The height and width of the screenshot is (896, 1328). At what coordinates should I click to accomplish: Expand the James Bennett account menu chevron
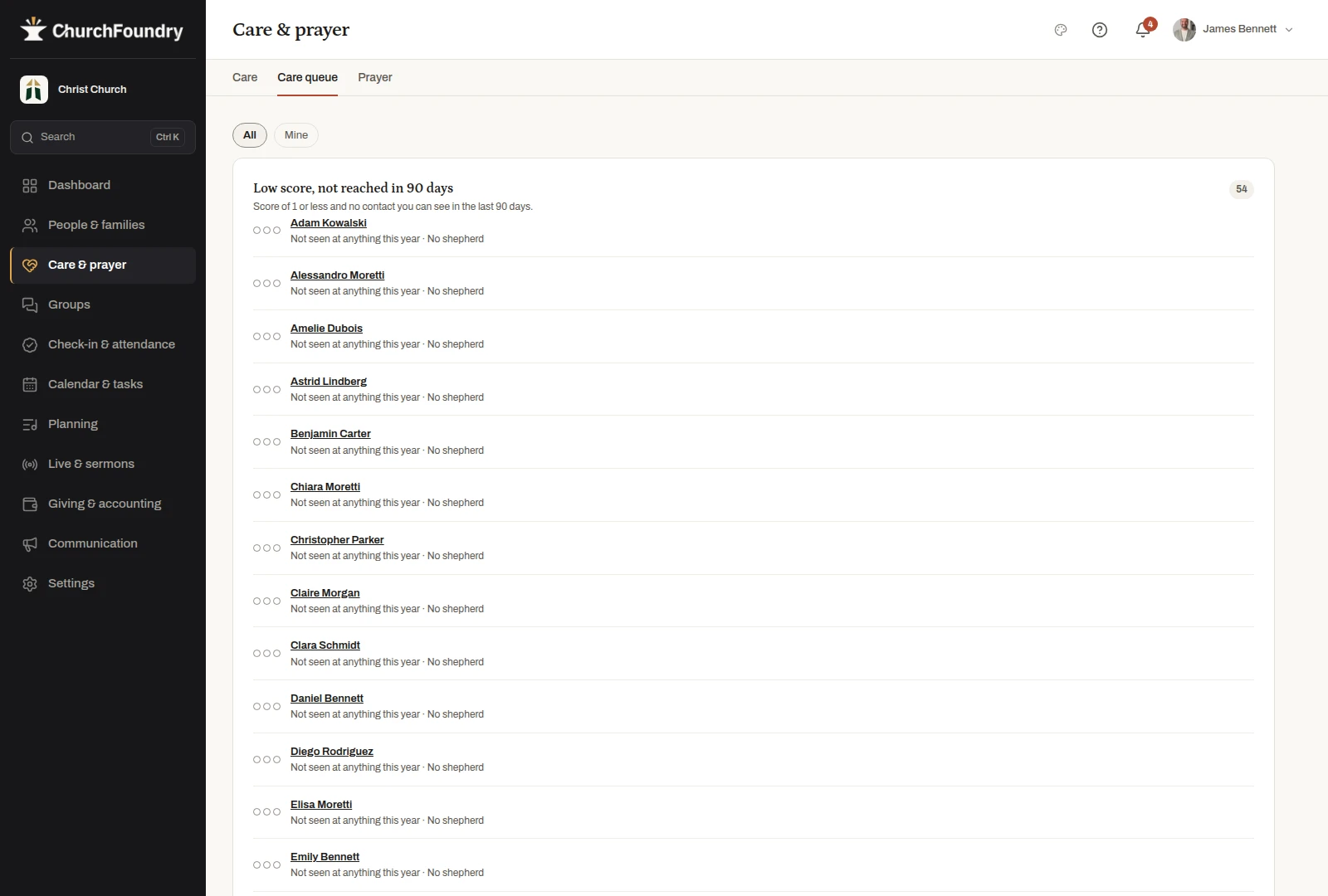pyautogui.click(x=1289, y=30)
